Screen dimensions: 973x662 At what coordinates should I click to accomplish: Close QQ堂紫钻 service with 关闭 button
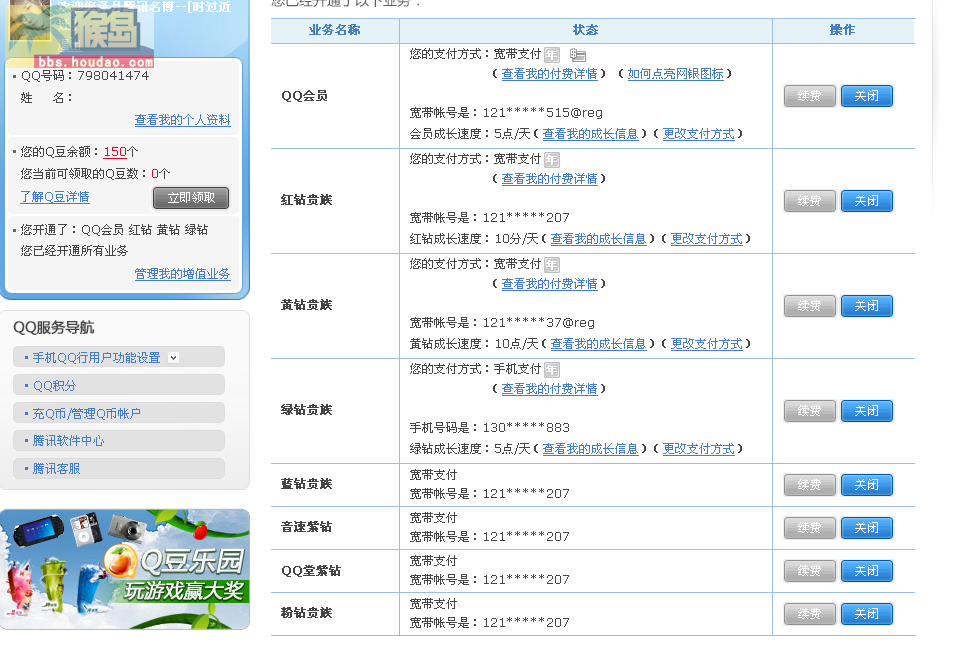[866, 571]
